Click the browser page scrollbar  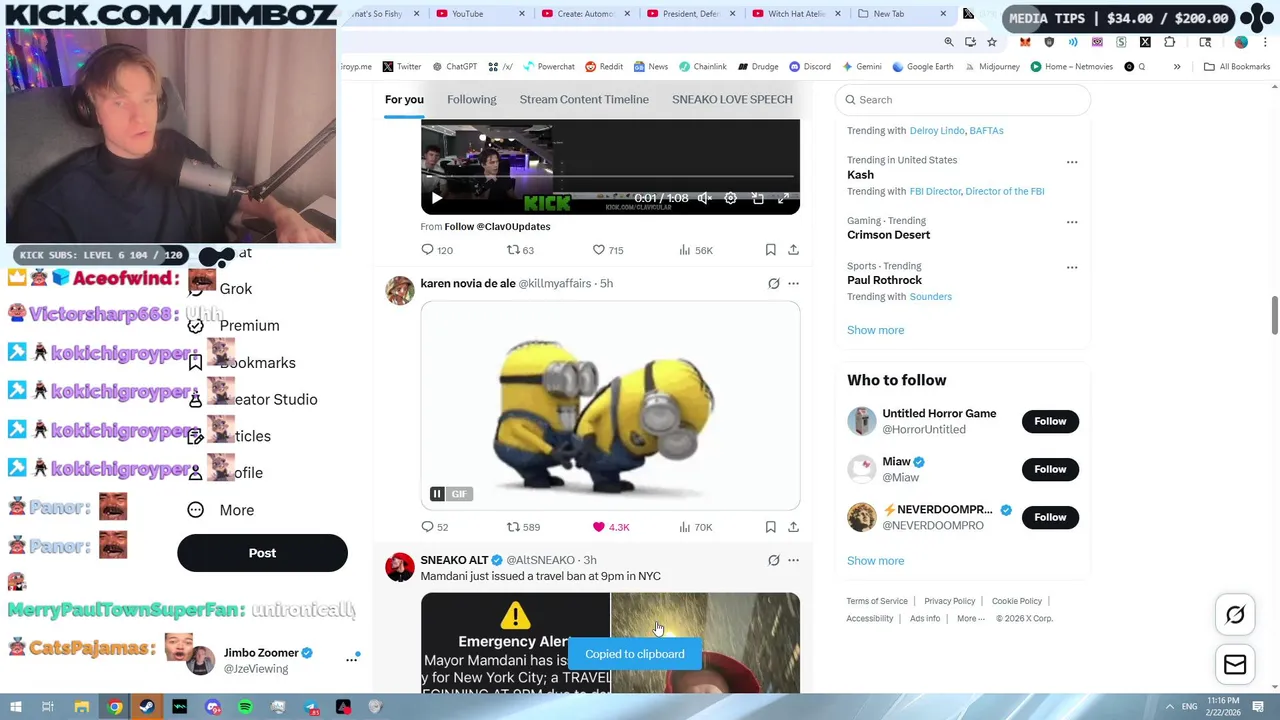(1274, 316)
